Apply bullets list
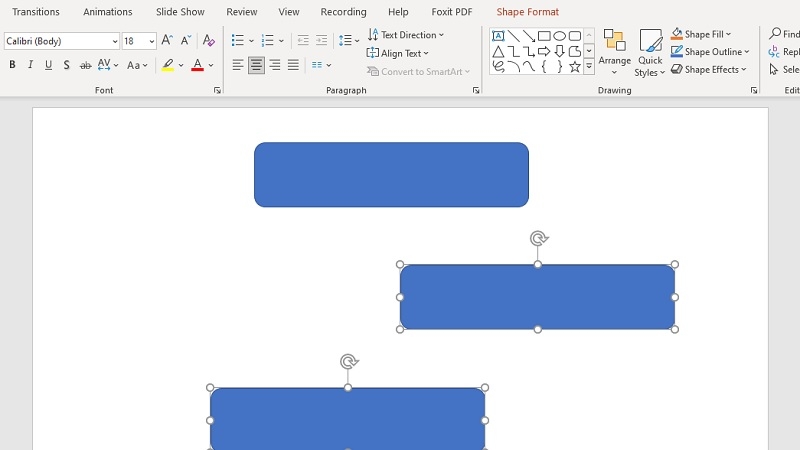This screenshot has height=450, width=800. (238, 40)
